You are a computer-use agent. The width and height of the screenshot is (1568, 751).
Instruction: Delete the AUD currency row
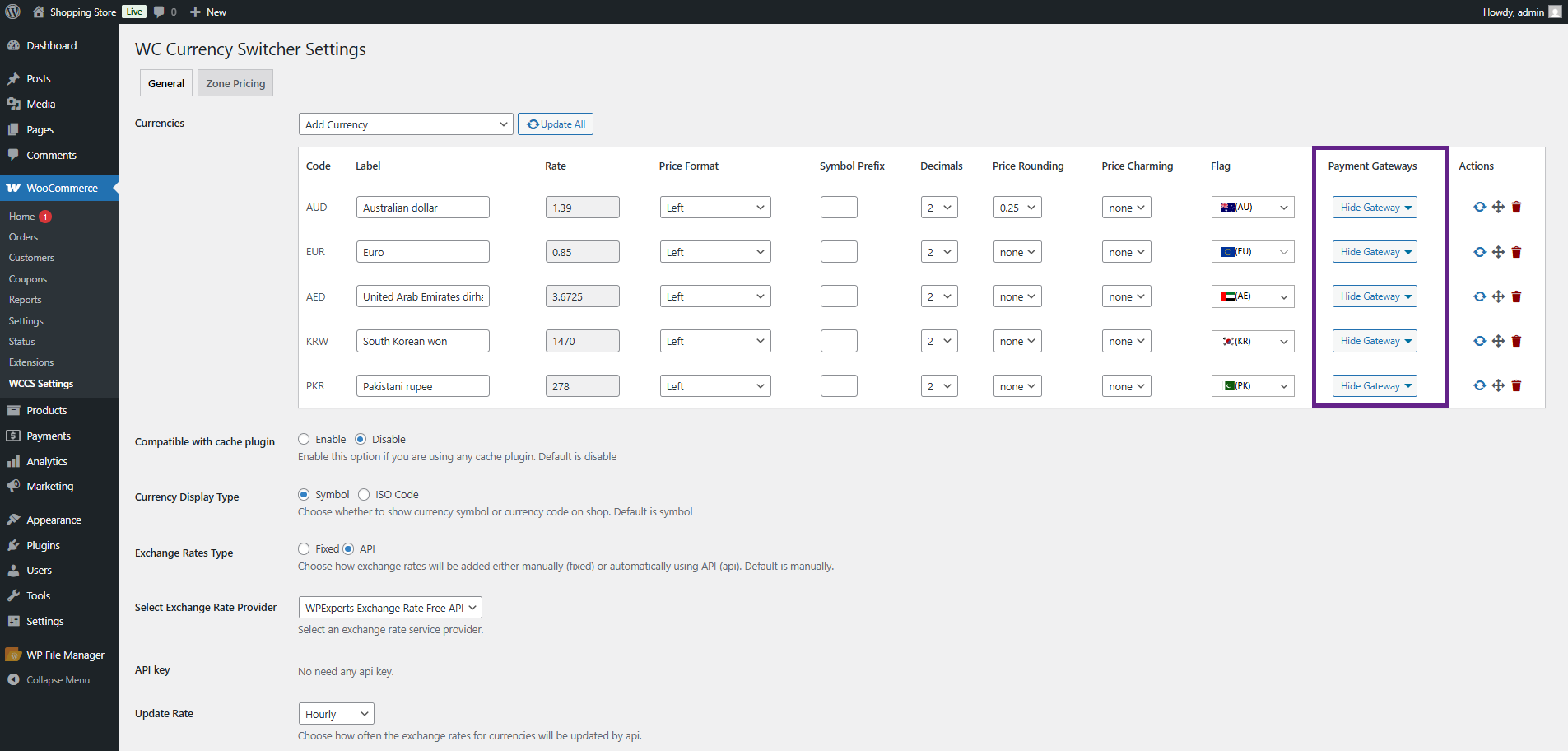point(1516,207)
